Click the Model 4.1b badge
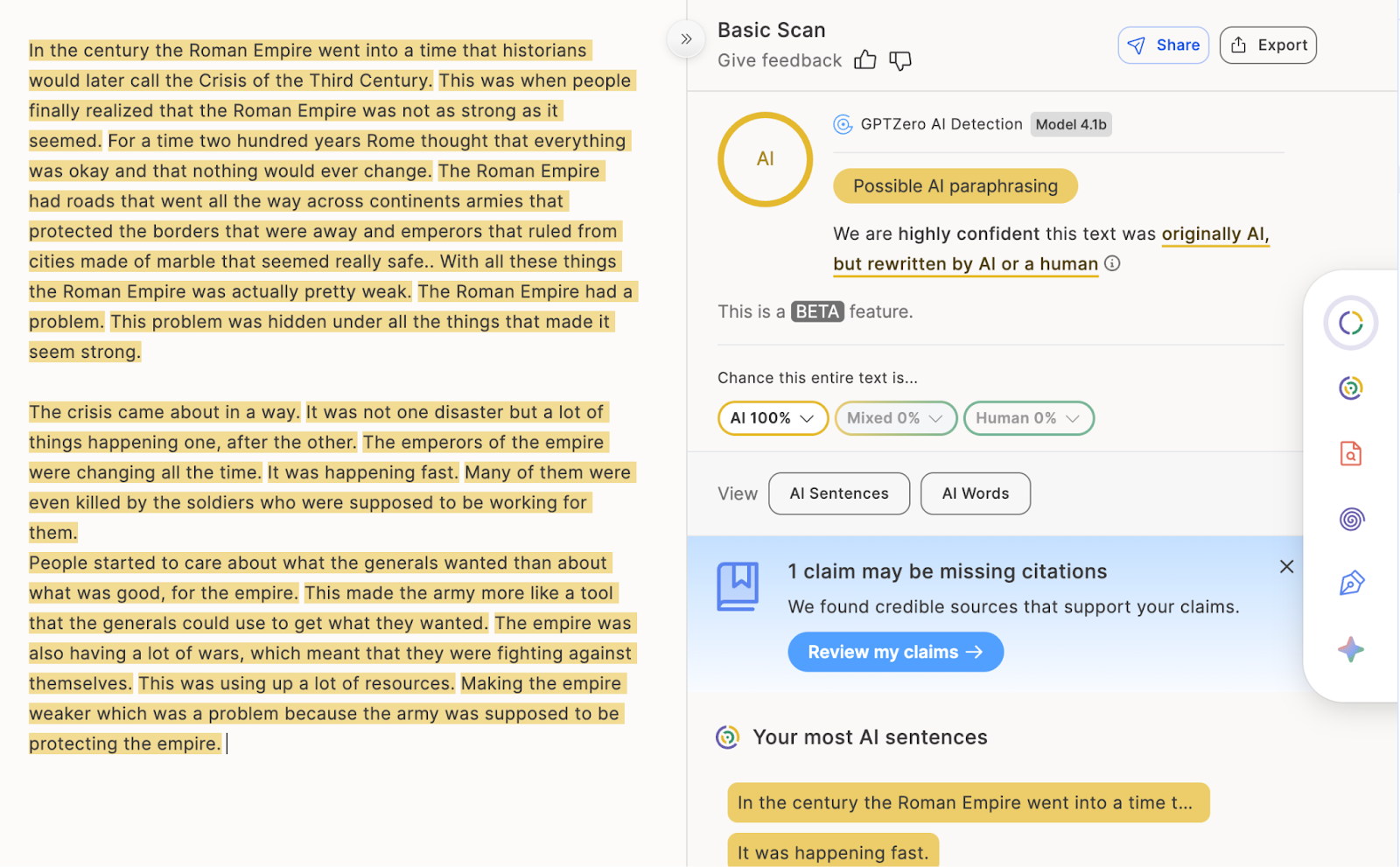 1071,124
